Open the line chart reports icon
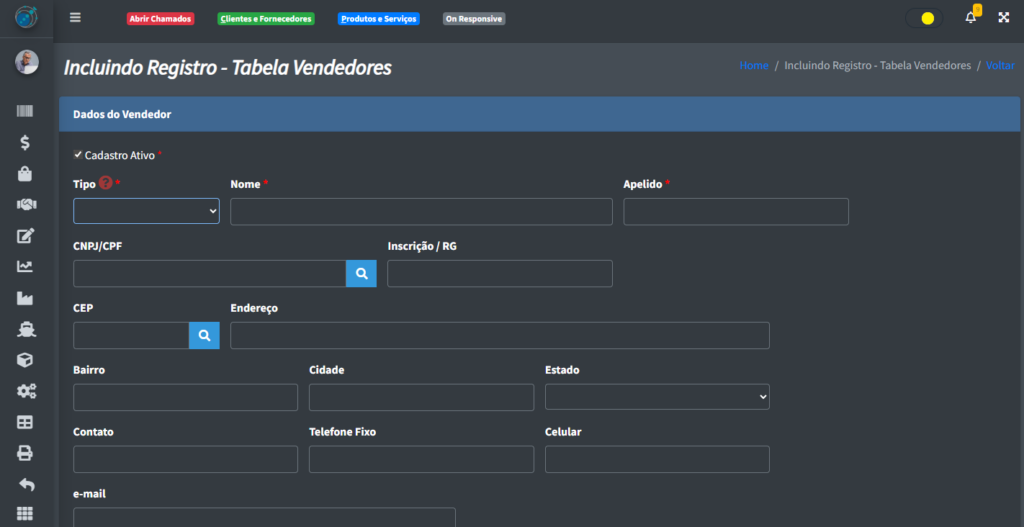Screen dimensions: 1024x527 [x=26, y=267]
